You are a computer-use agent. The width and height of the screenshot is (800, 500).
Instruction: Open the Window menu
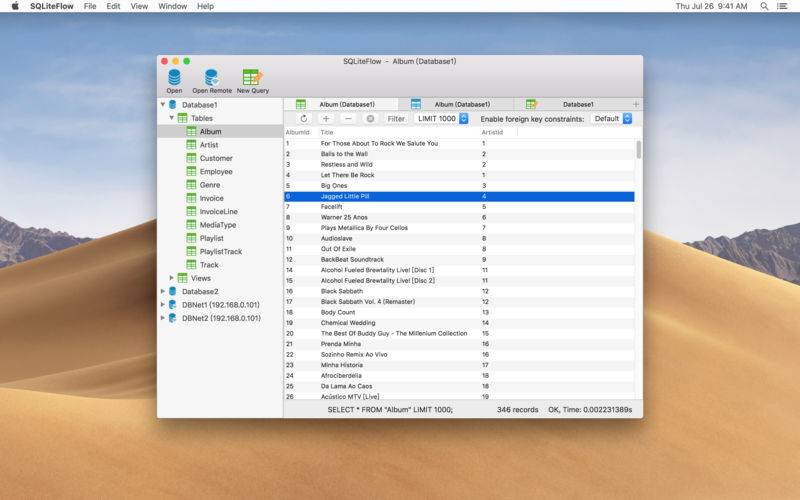(172, 6)
